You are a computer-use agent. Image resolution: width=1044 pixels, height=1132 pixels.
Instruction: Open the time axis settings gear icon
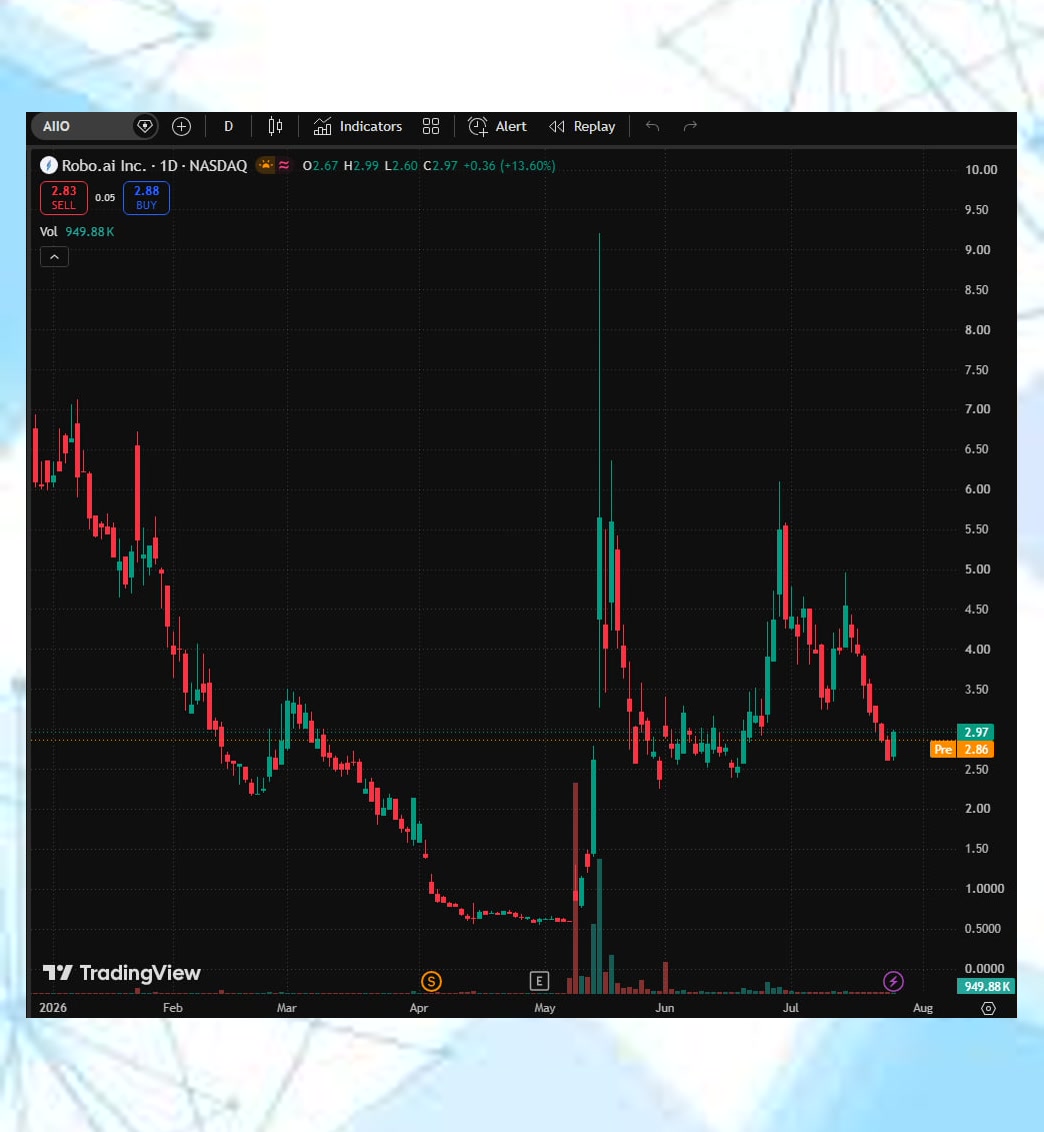tap(988, 1009)
